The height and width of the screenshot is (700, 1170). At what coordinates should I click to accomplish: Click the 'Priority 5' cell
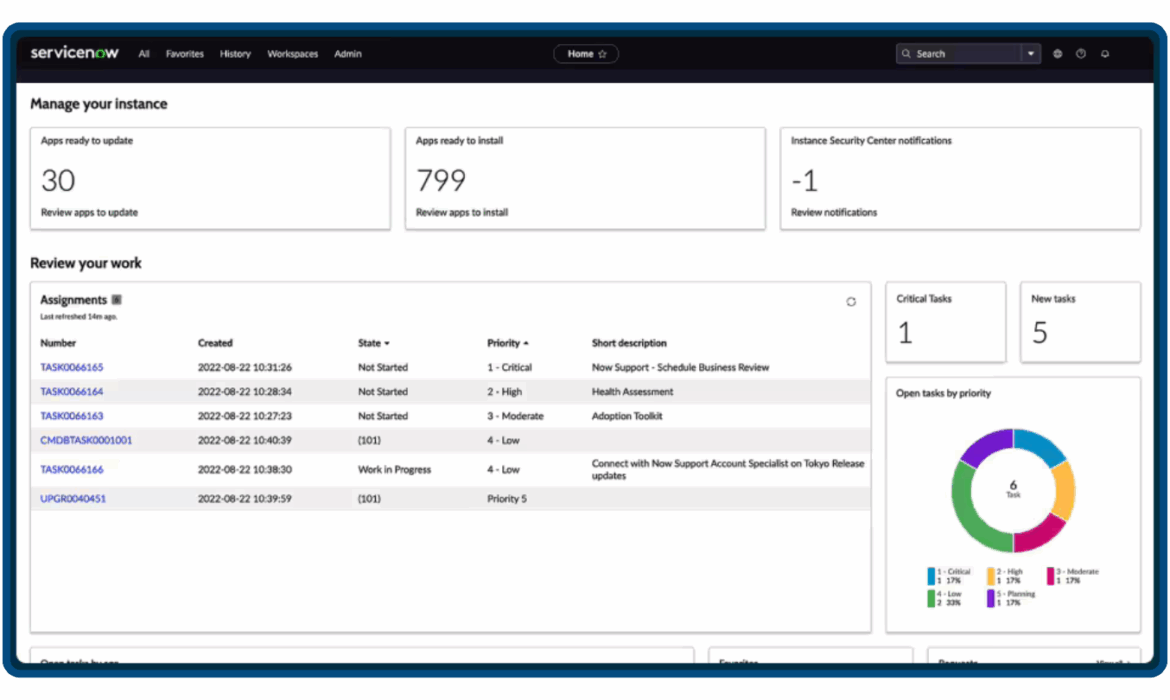click(507, 499)
